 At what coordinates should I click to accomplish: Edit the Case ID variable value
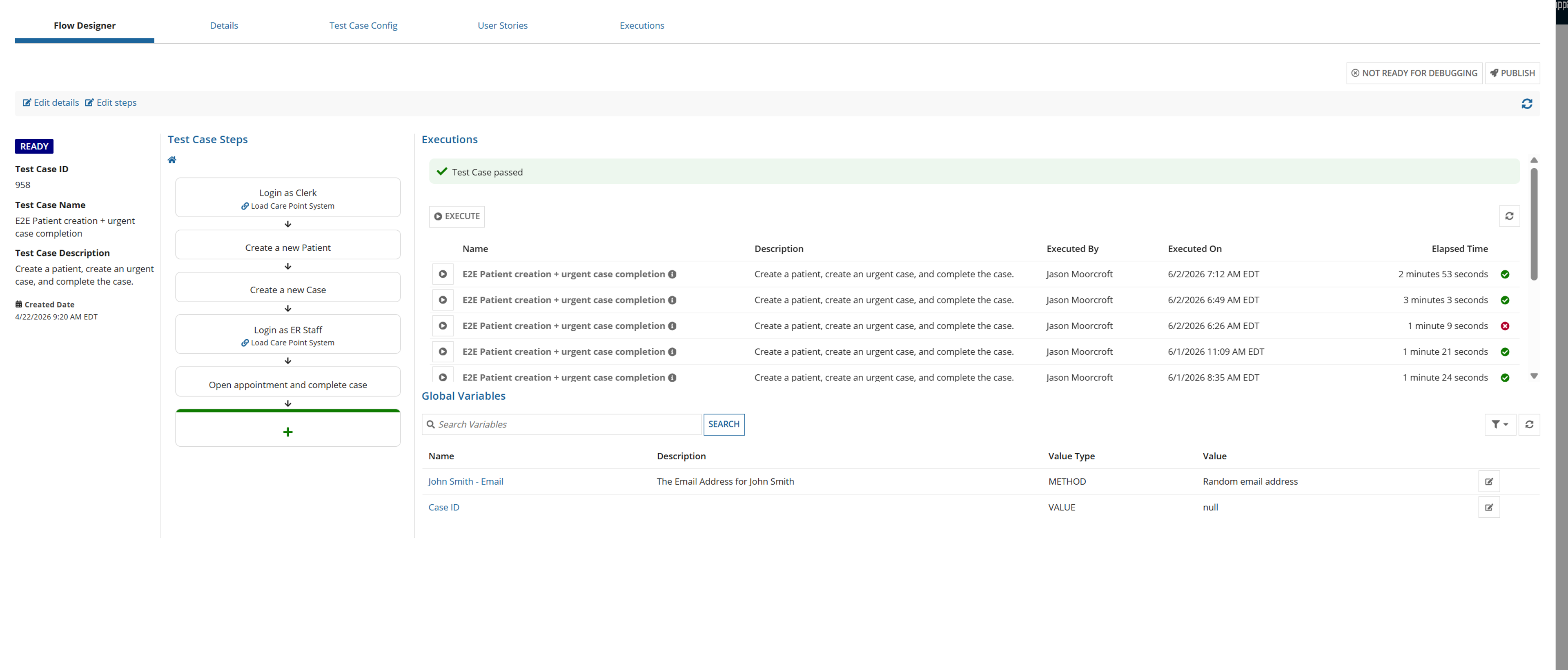pos(1489,507)
